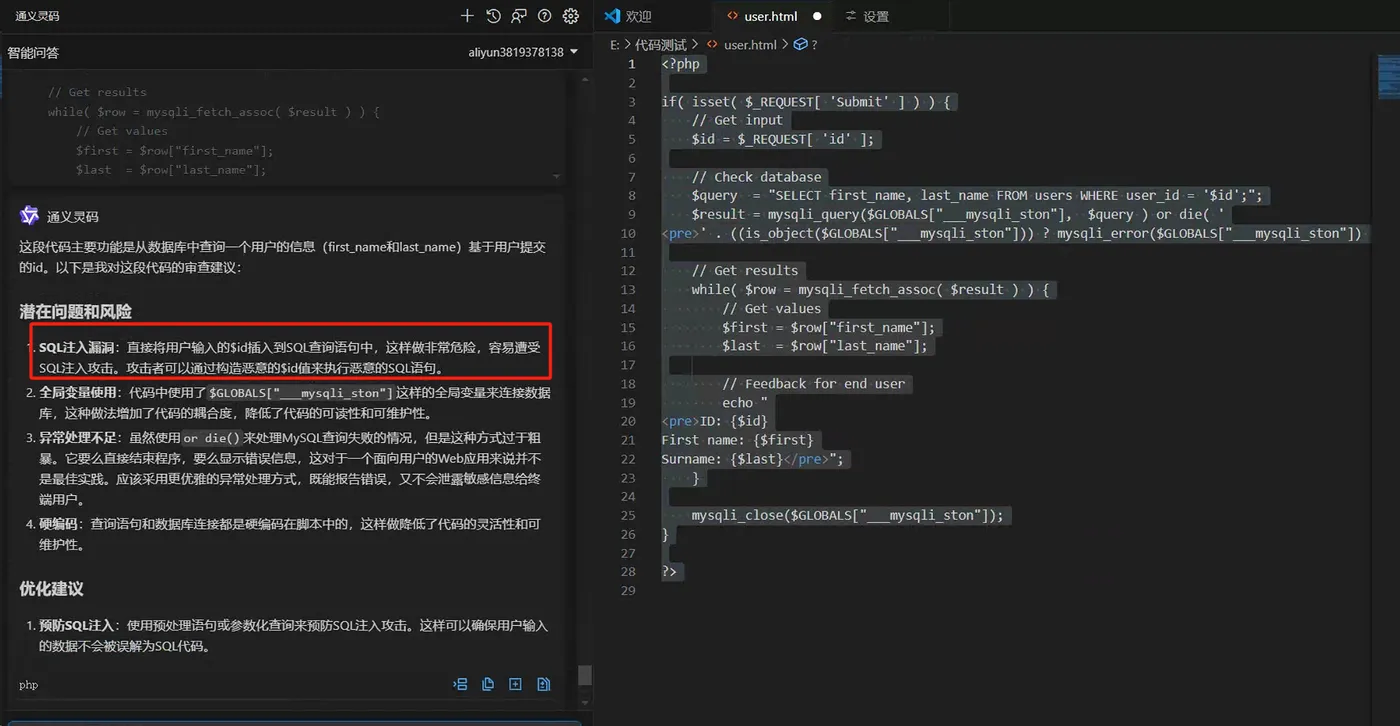The height and width of the screenshot is (726, 1400).
Task: Click the SQL注入漏洞 list item
Action: pos(291,358)
